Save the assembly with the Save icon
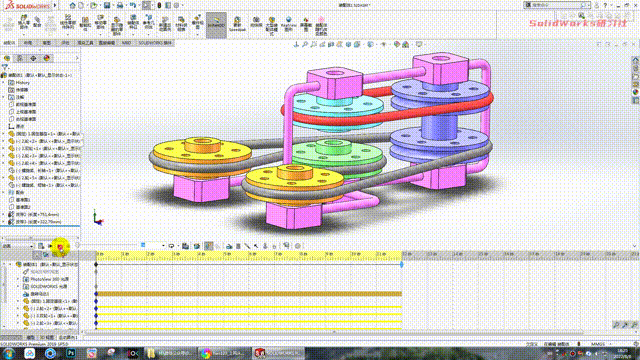The image size is (640, 360). 107,5
